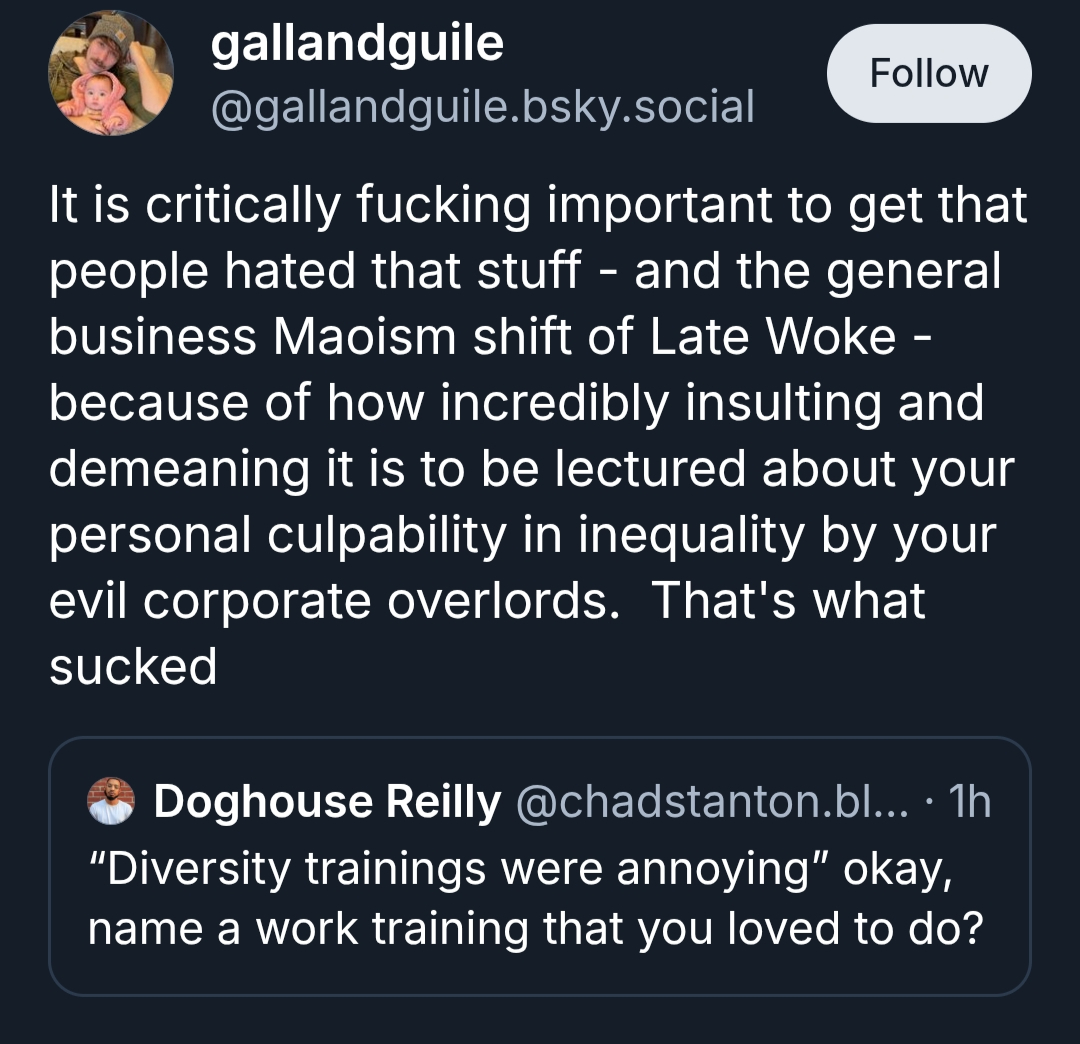The width and height of the screenshot is (1080, 1044).
Task: Click the phrase "people hated that stuff"
Action: 315,271
